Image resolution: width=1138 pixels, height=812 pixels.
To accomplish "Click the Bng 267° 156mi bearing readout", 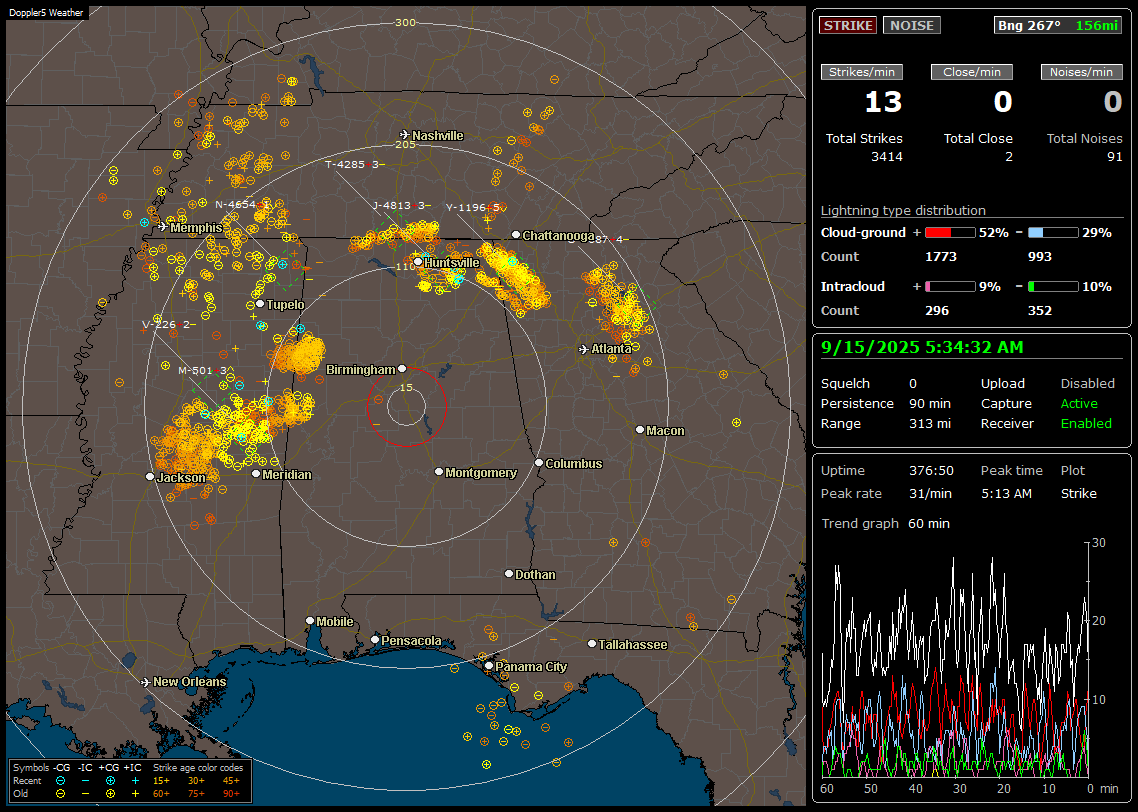I will [x=1058, y=25].
